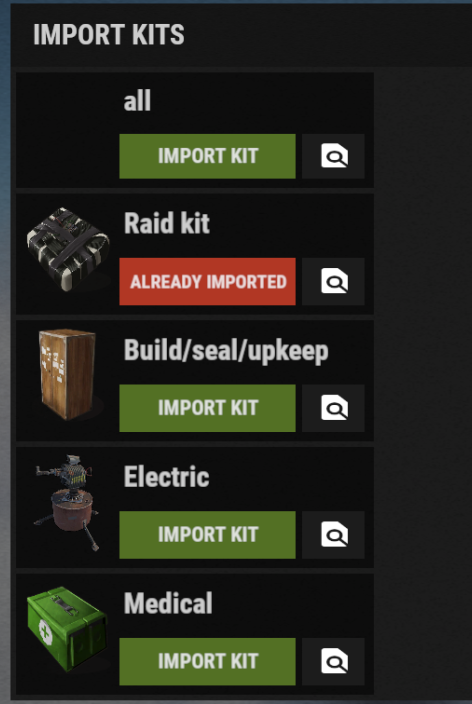The width and height of the screenshot is (472, 704).
Task: Click the red Already Imported button
Action: pyautogui.click(x=207, y=282)
